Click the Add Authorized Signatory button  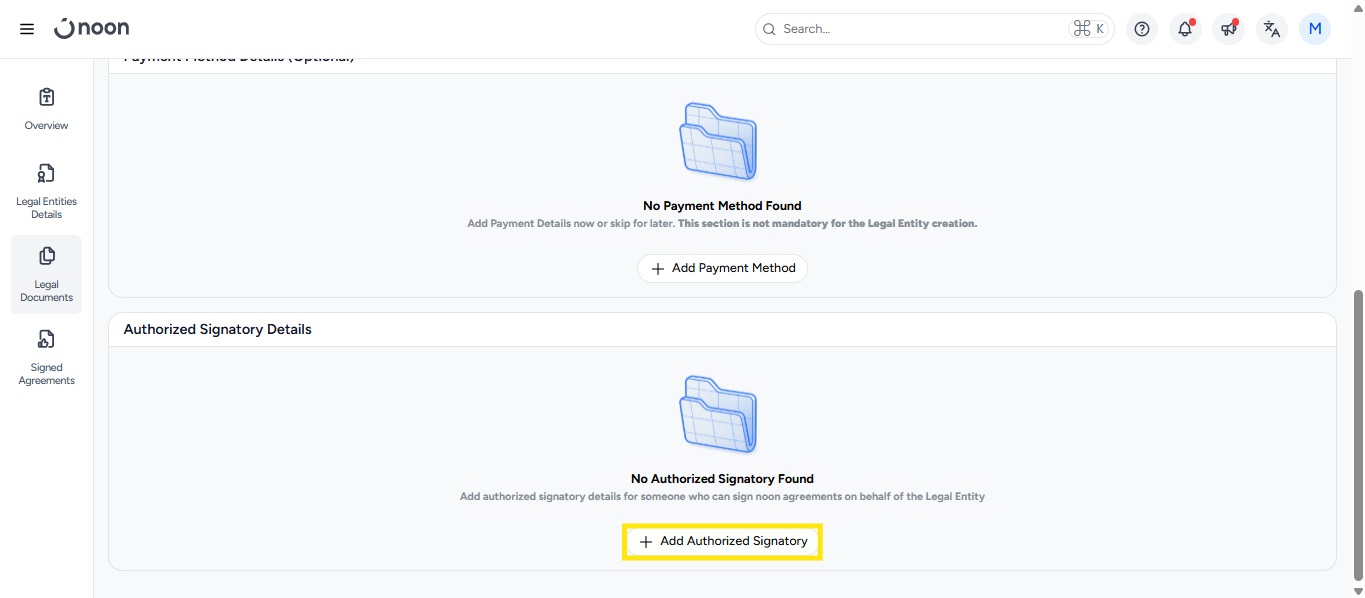(722, 541)
